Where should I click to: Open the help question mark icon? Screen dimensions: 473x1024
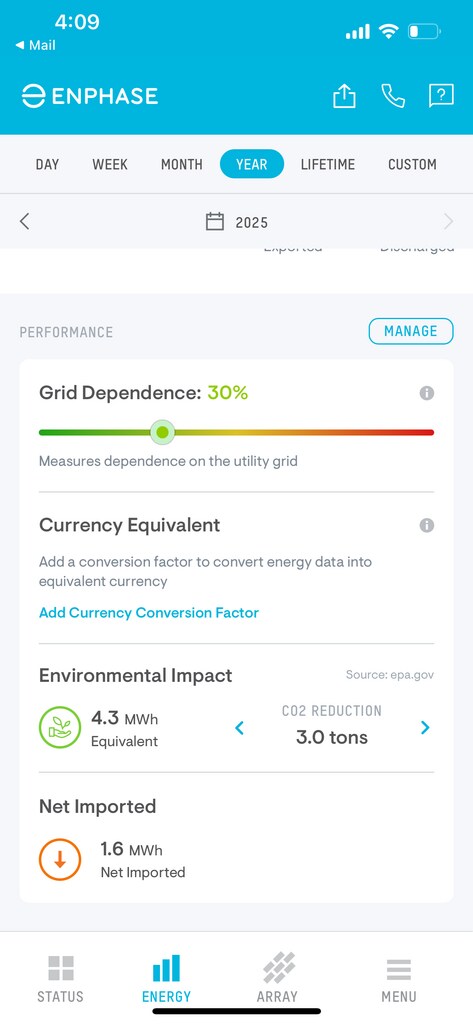441,96
